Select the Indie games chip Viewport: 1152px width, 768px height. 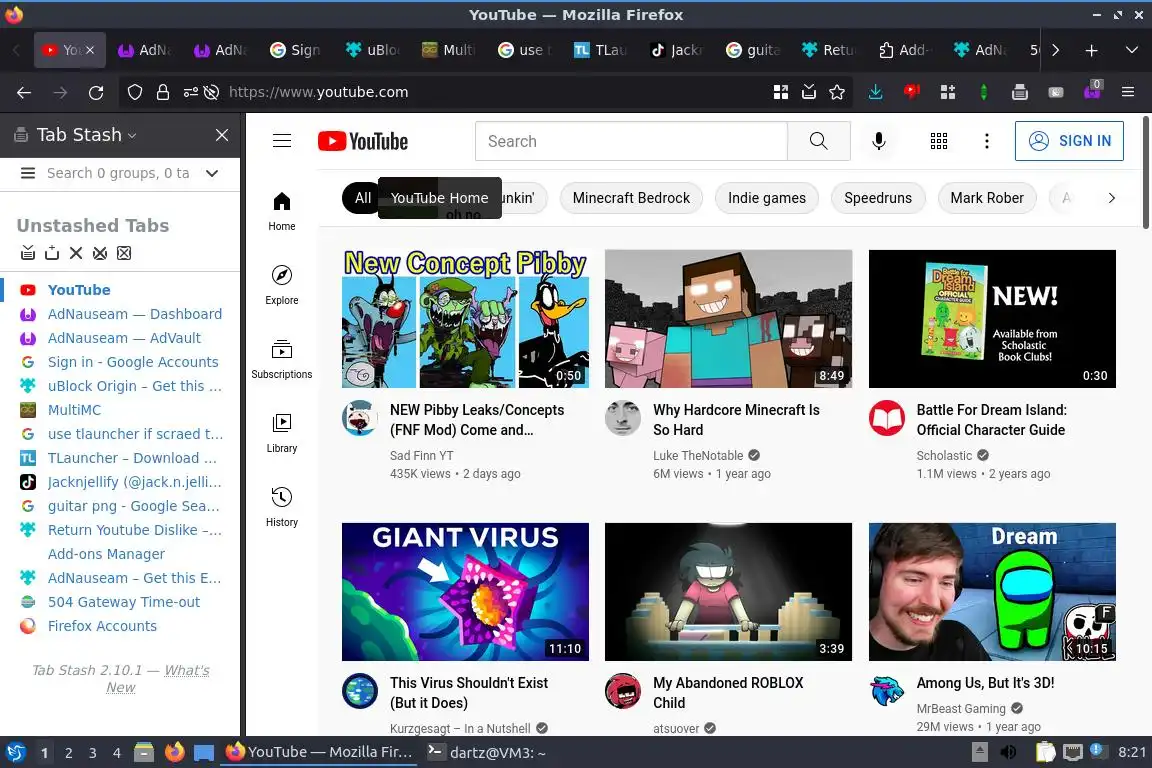[766, 198]
